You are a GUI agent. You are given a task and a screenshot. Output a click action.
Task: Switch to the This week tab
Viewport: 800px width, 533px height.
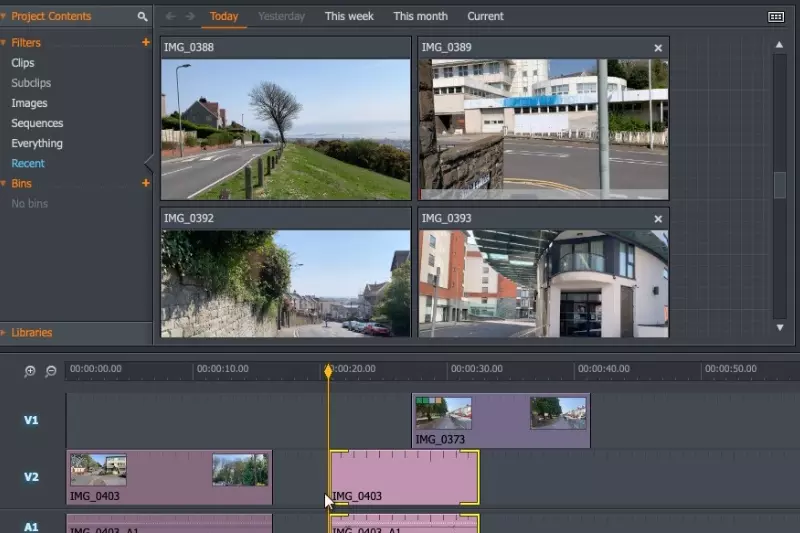click(349, 16)
